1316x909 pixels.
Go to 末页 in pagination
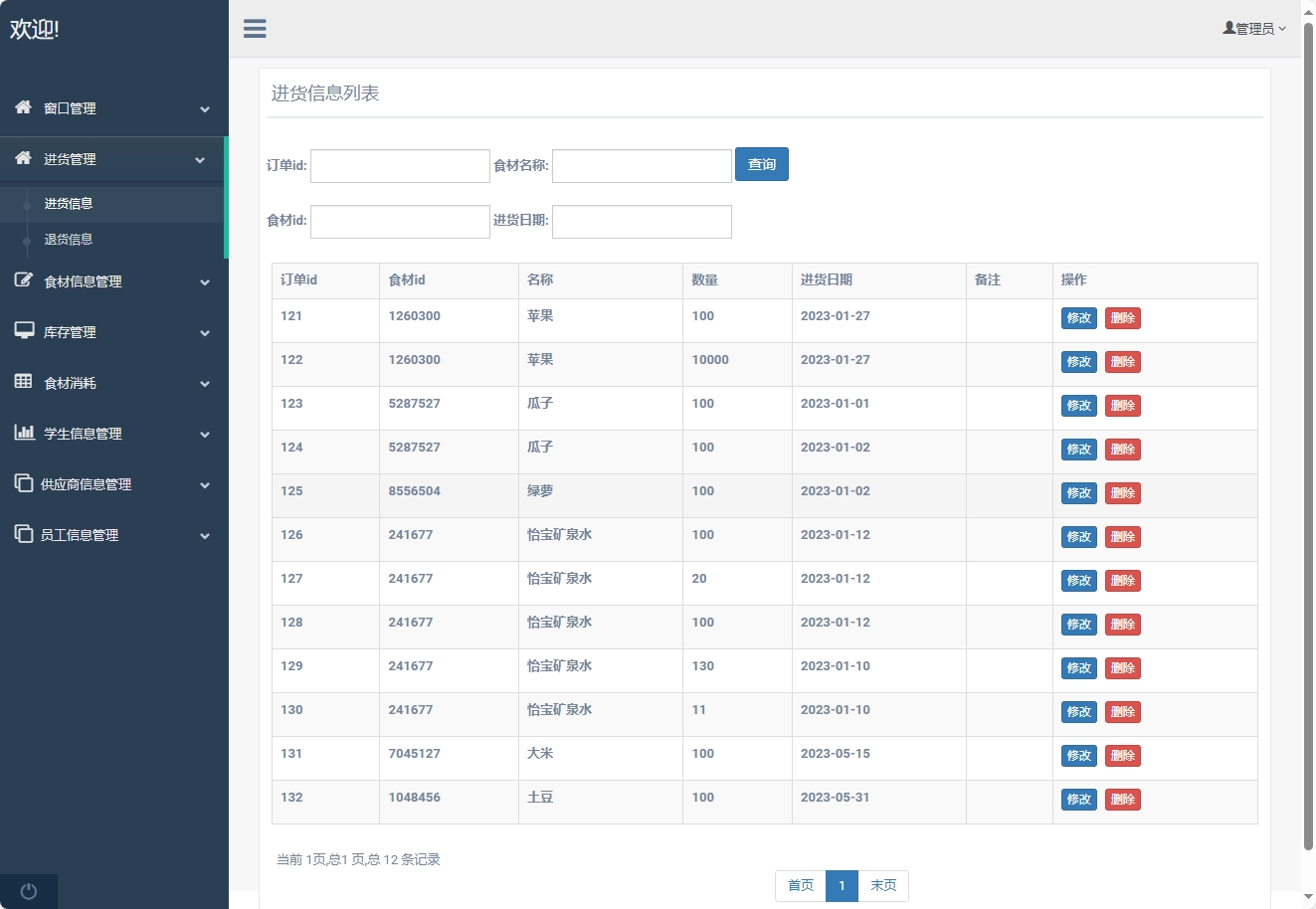tap(882, 886)
